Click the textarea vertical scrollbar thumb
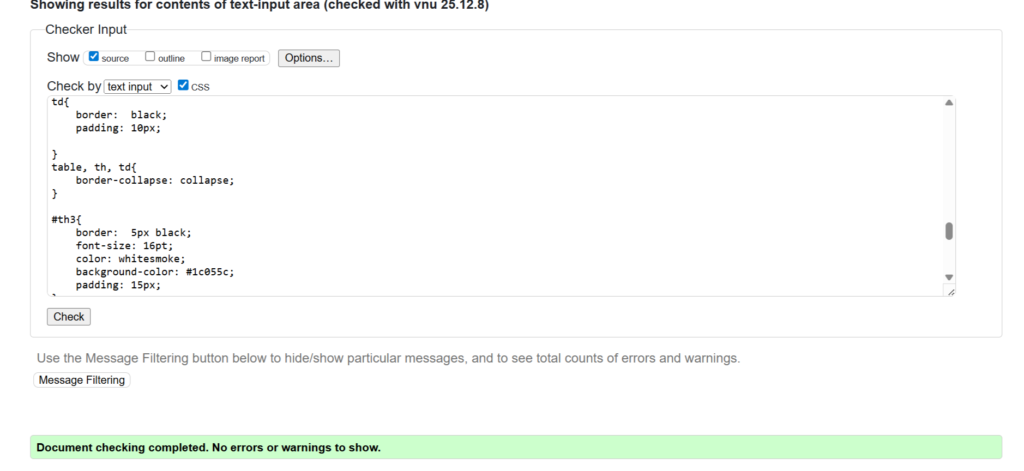 click(x=949, y=231)
